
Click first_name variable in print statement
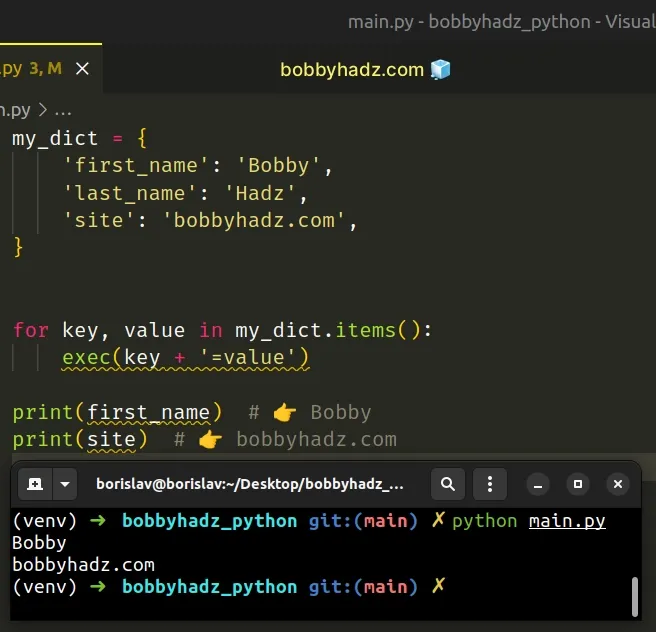[x=149, y=413]
